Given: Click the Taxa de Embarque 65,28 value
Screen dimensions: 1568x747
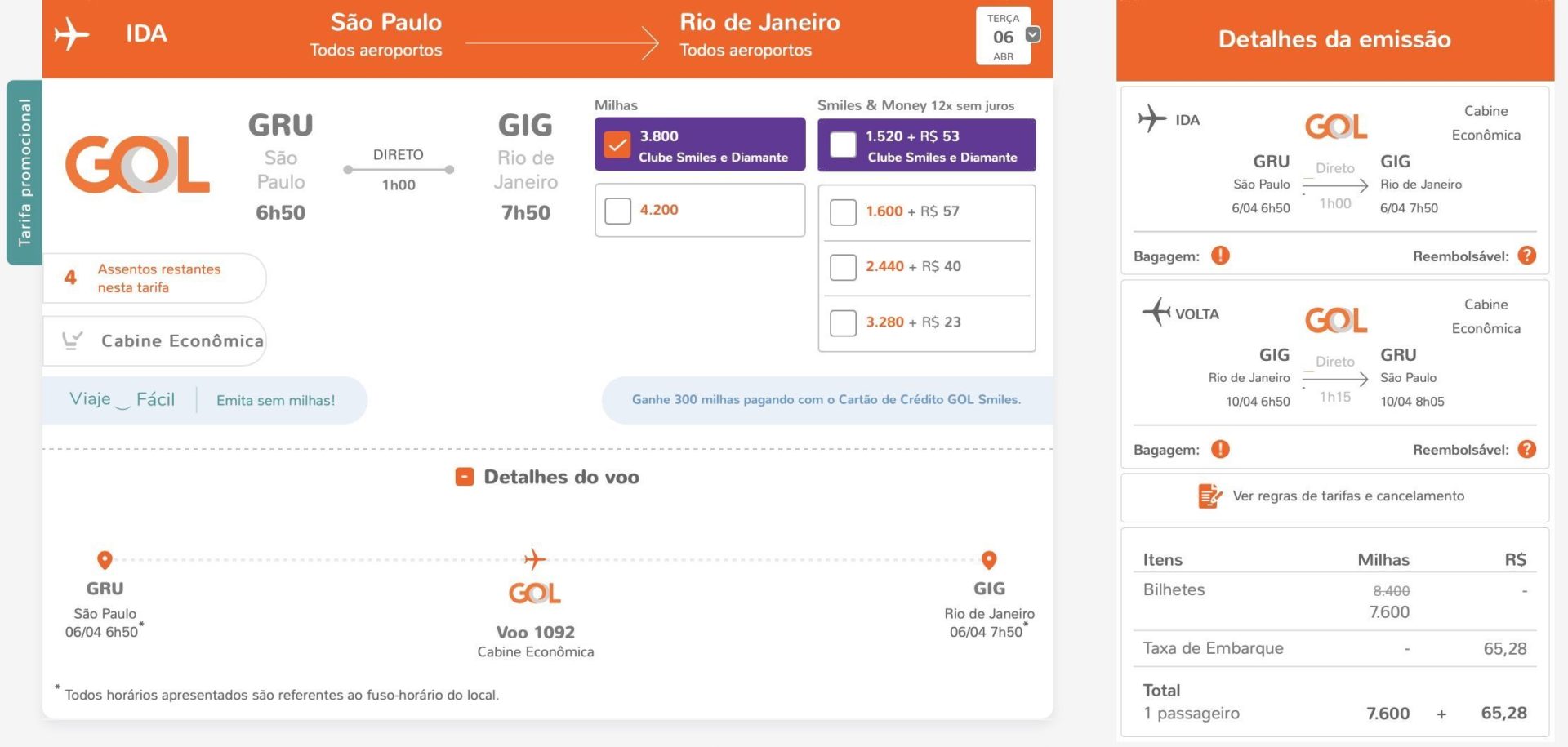Looking at the screenshot, I should [x=1504, y=648].
